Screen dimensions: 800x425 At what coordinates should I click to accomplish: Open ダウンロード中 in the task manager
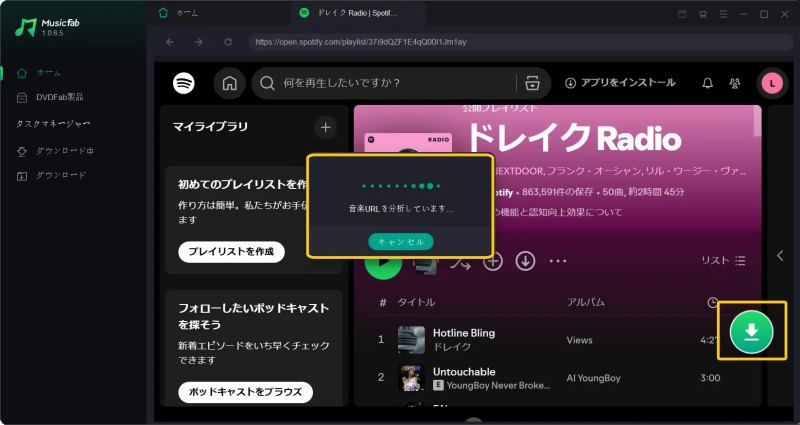tap(55, 151)
